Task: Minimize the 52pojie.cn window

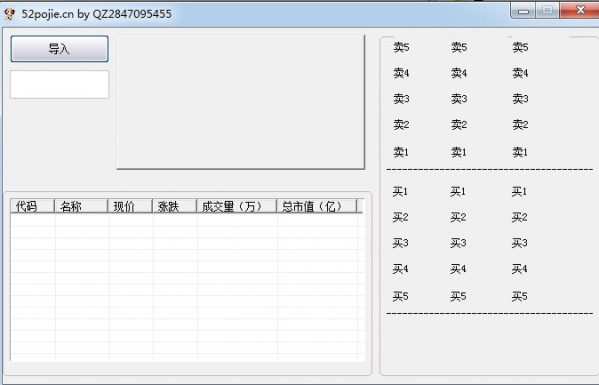Action: [x=523, y=10]
